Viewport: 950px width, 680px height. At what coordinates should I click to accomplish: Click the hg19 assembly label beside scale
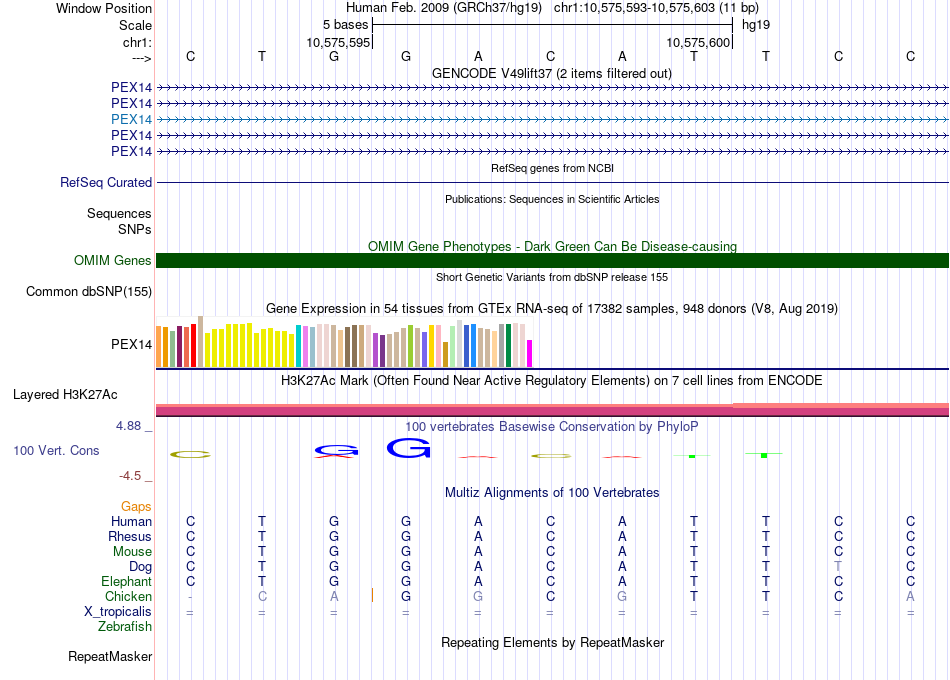(x=756, y=25)
